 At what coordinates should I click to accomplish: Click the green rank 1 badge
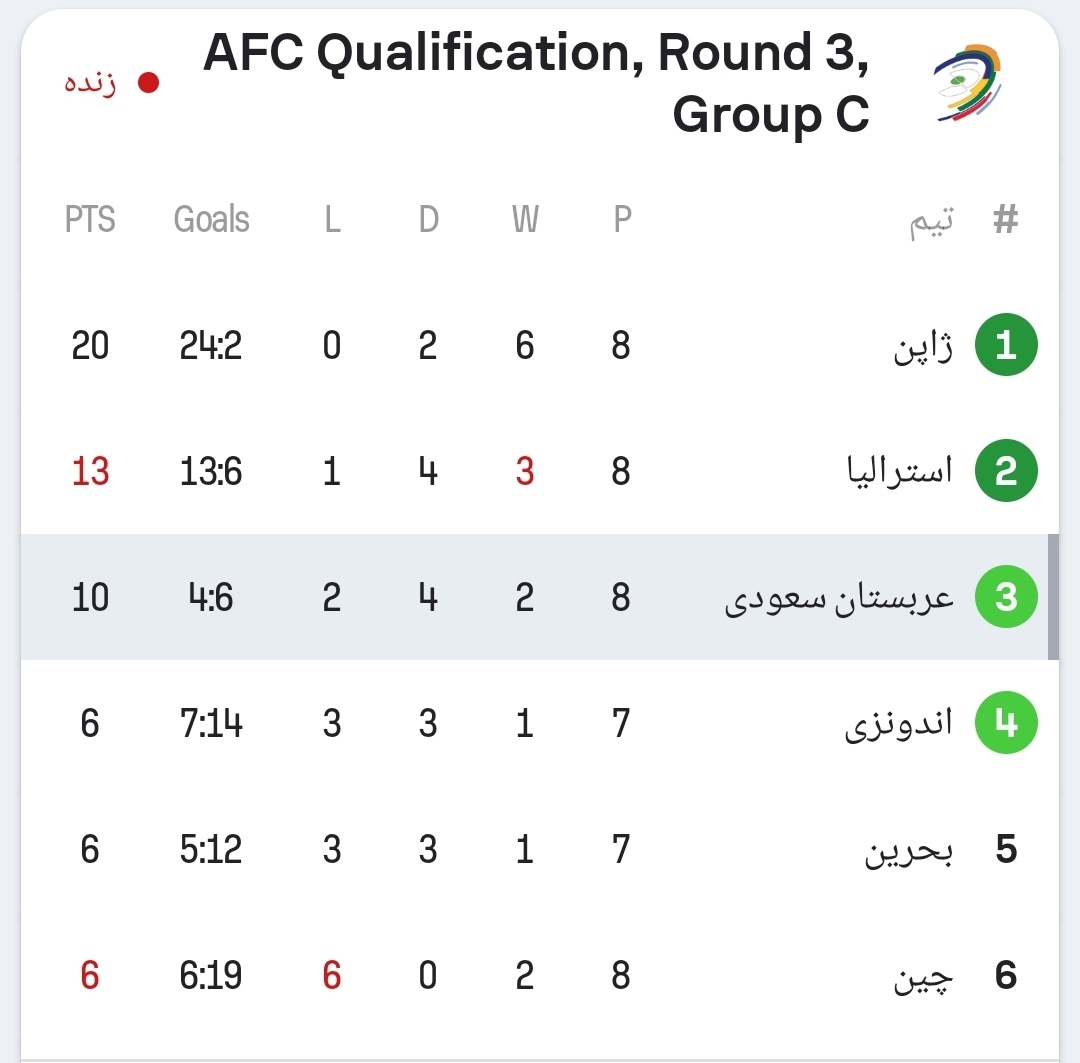click(x=1006, y=344)
